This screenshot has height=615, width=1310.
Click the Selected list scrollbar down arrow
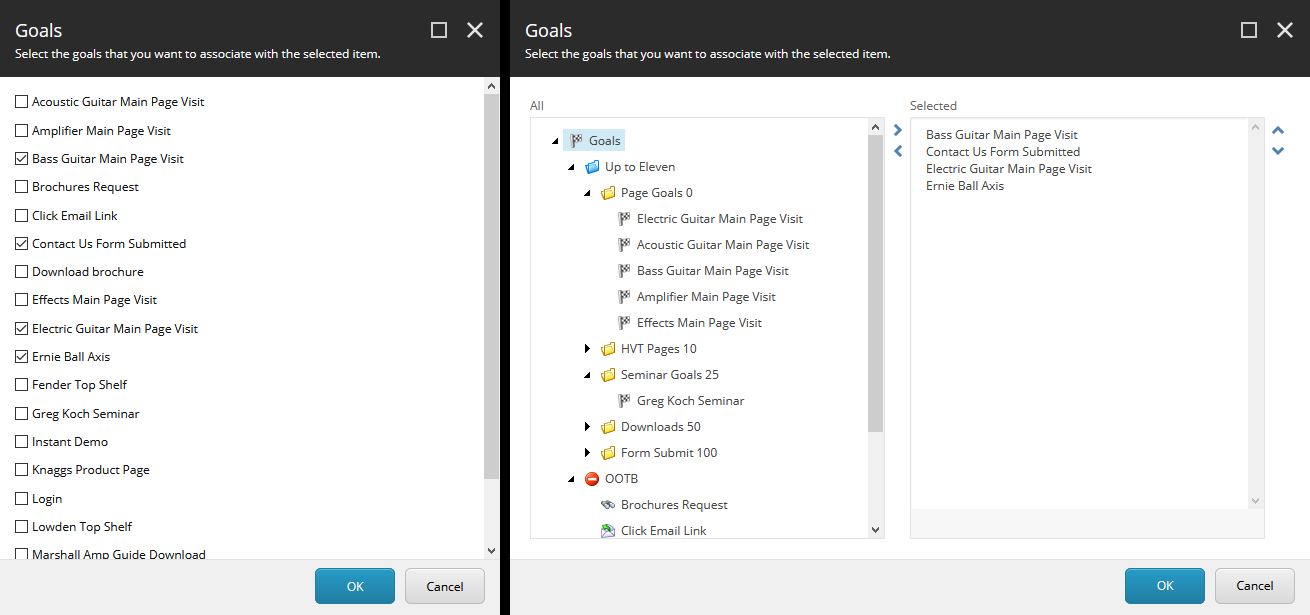1256,500
